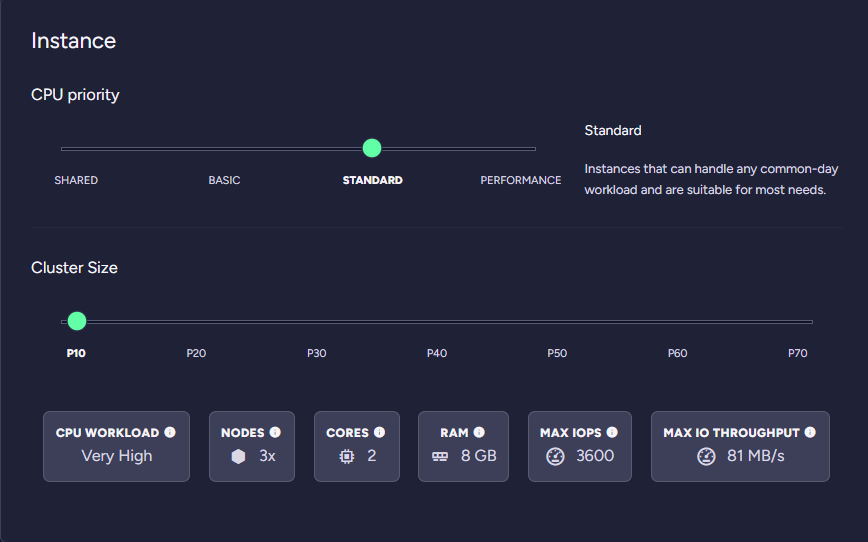868x542 pixels.
Task: Set cluster size to P20
Action: [196, 353]
